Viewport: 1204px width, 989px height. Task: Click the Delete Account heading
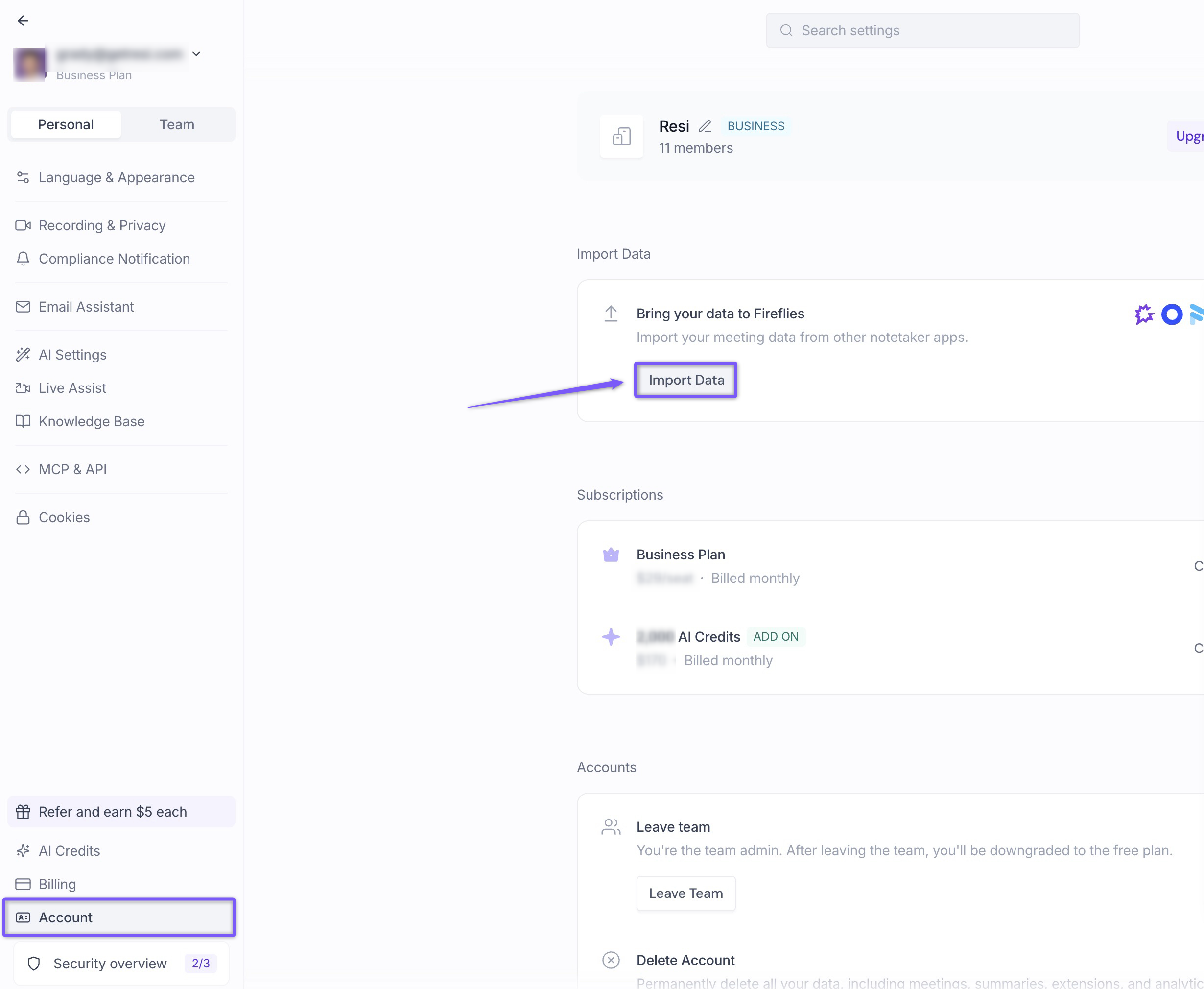pyautogui.click(x=685, y=961)
